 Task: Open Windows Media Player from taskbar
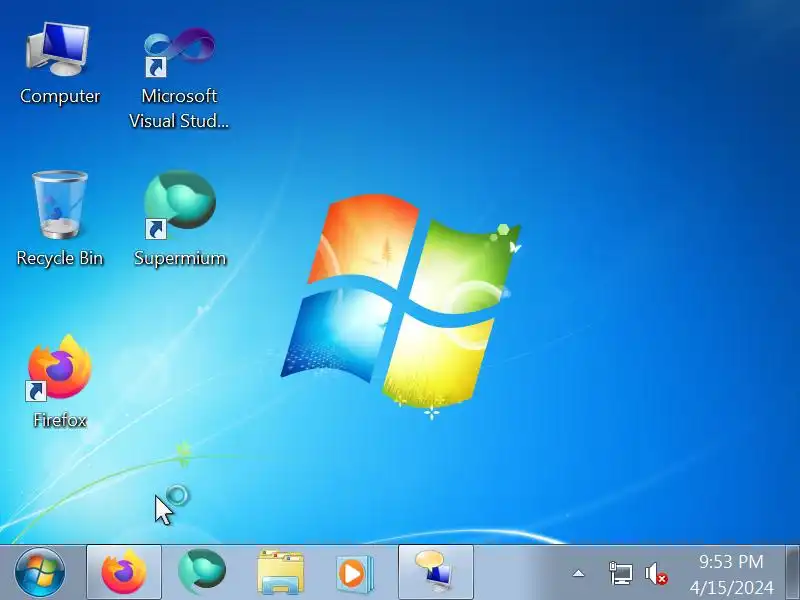(355, 573)
